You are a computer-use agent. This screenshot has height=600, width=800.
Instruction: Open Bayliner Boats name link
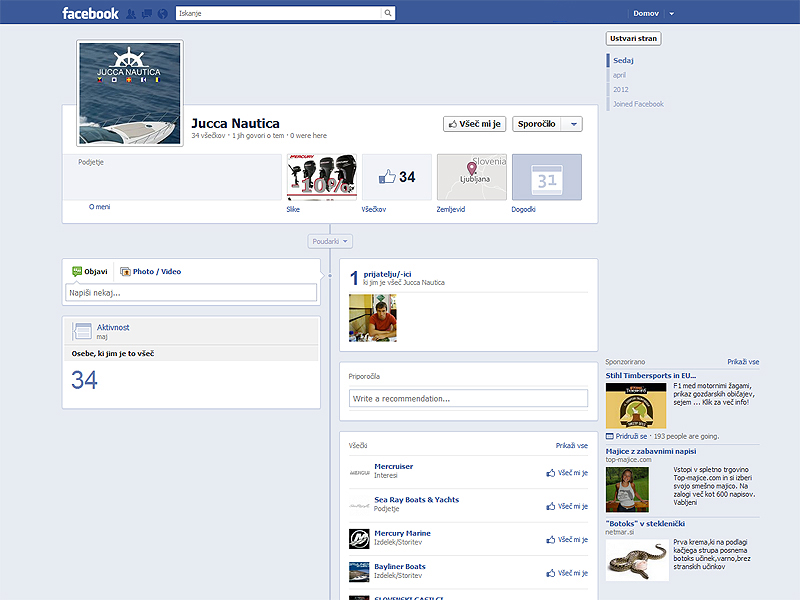[x=399, y=566]
